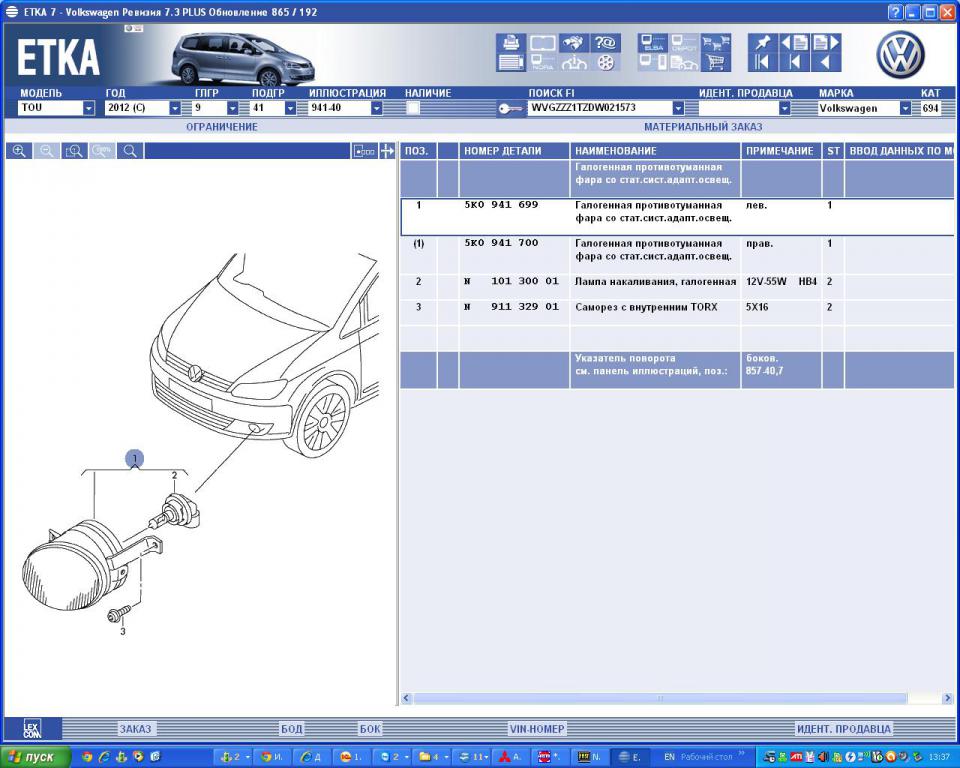Click the БОД button in bottom bar
This screenshot has width=960, height=768.
(291, 729)
